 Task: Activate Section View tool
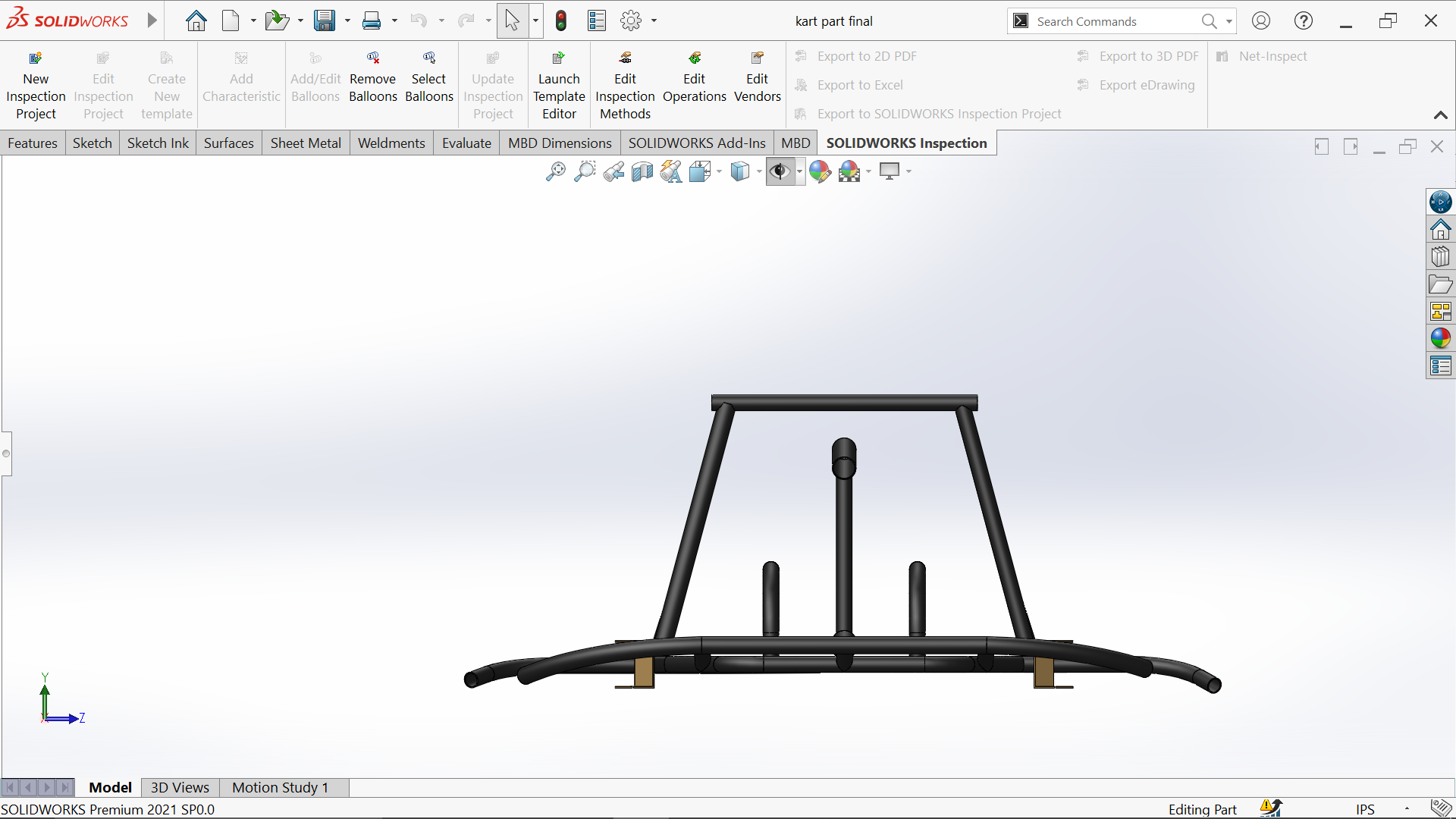tap(642, 172)
